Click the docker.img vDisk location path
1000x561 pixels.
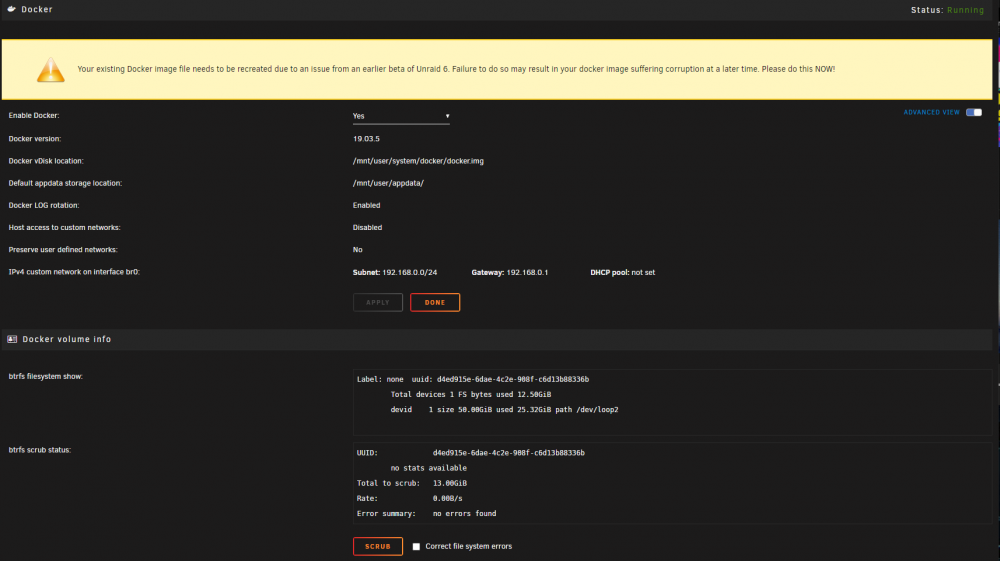click(418, 161)
